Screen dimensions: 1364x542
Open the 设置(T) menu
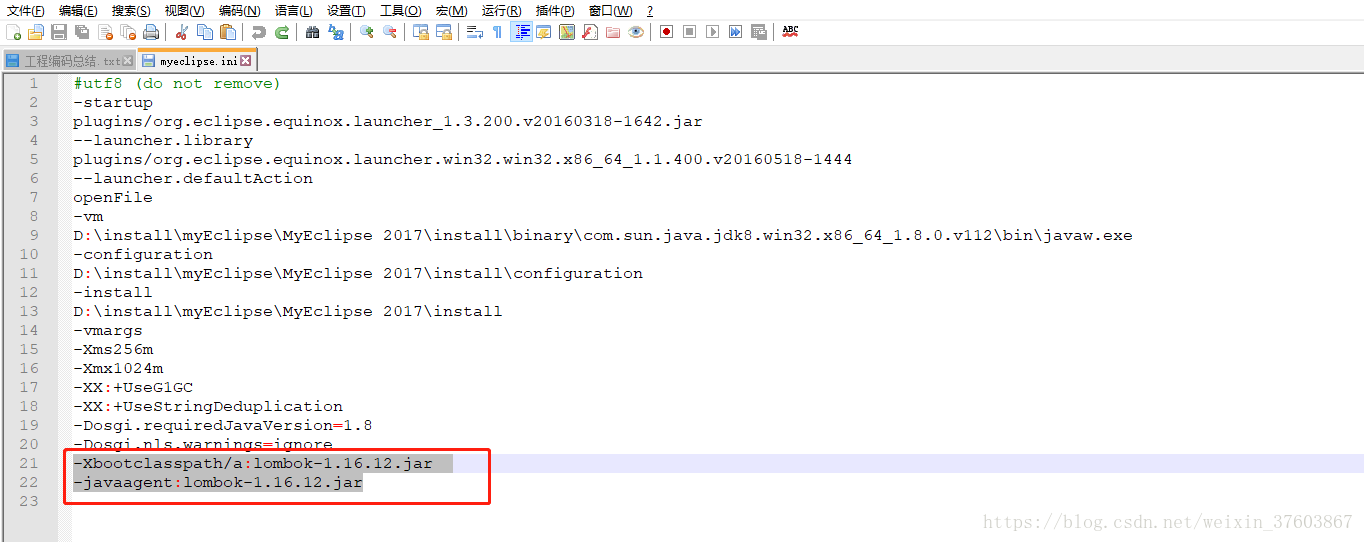point(346,10)
